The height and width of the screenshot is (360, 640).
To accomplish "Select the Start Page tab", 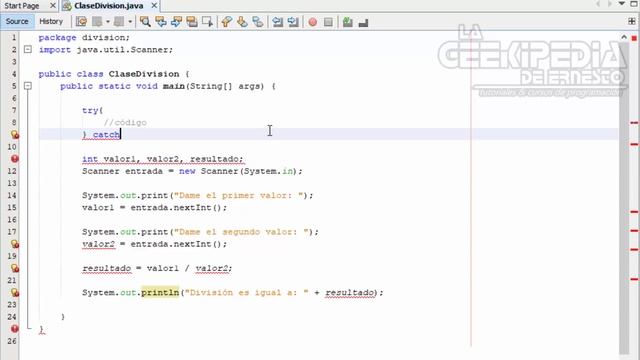I will (x=22, y=6).
